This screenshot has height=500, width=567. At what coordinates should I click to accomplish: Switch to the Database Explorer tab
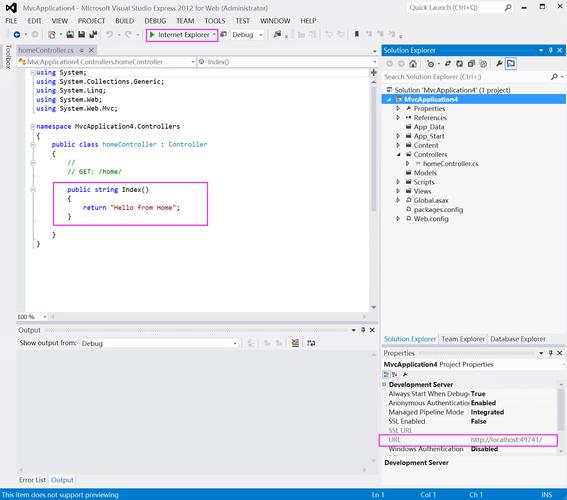tap(517, 339)
